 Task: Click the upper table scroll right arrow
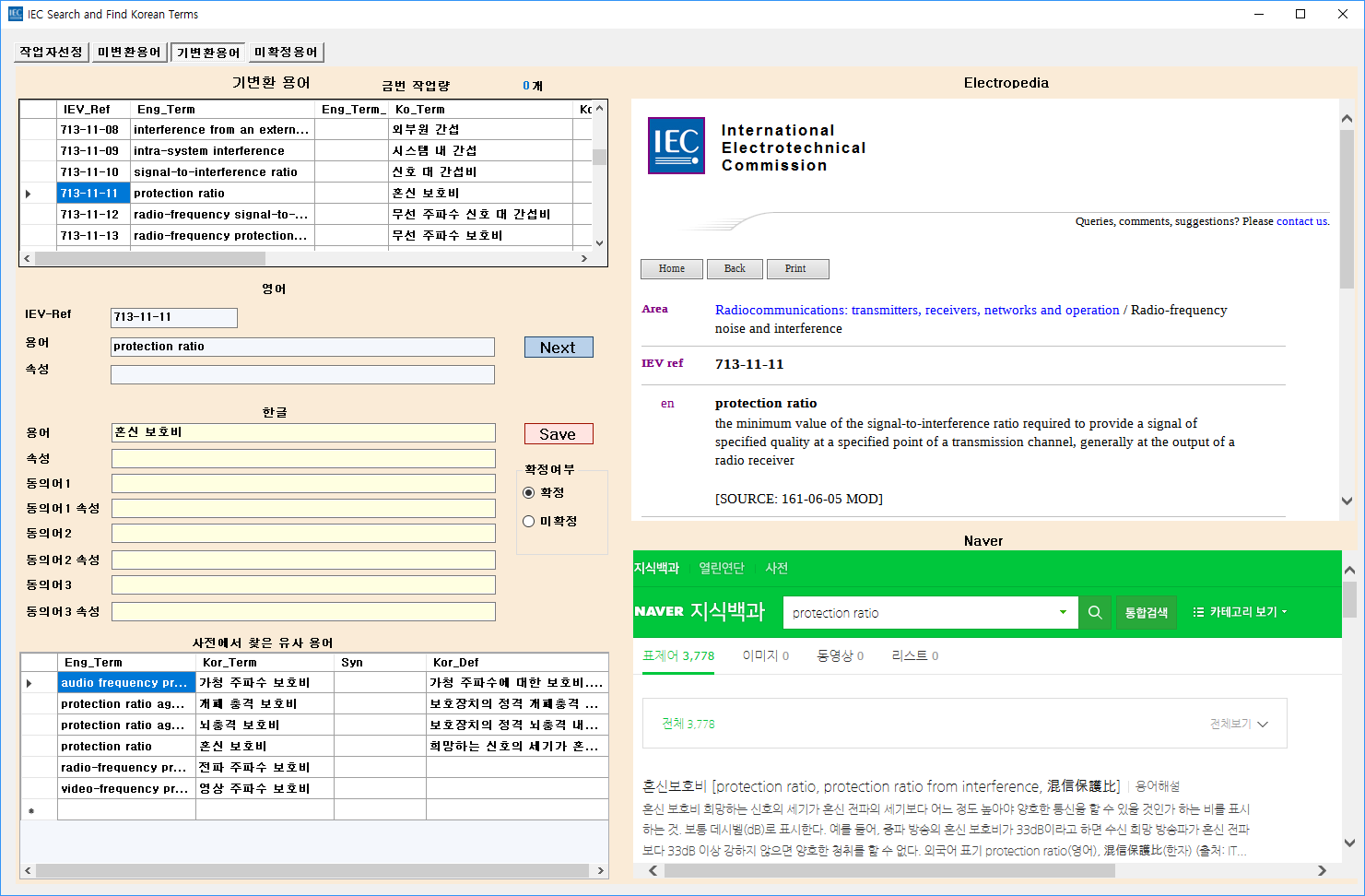tap(584, 259)
